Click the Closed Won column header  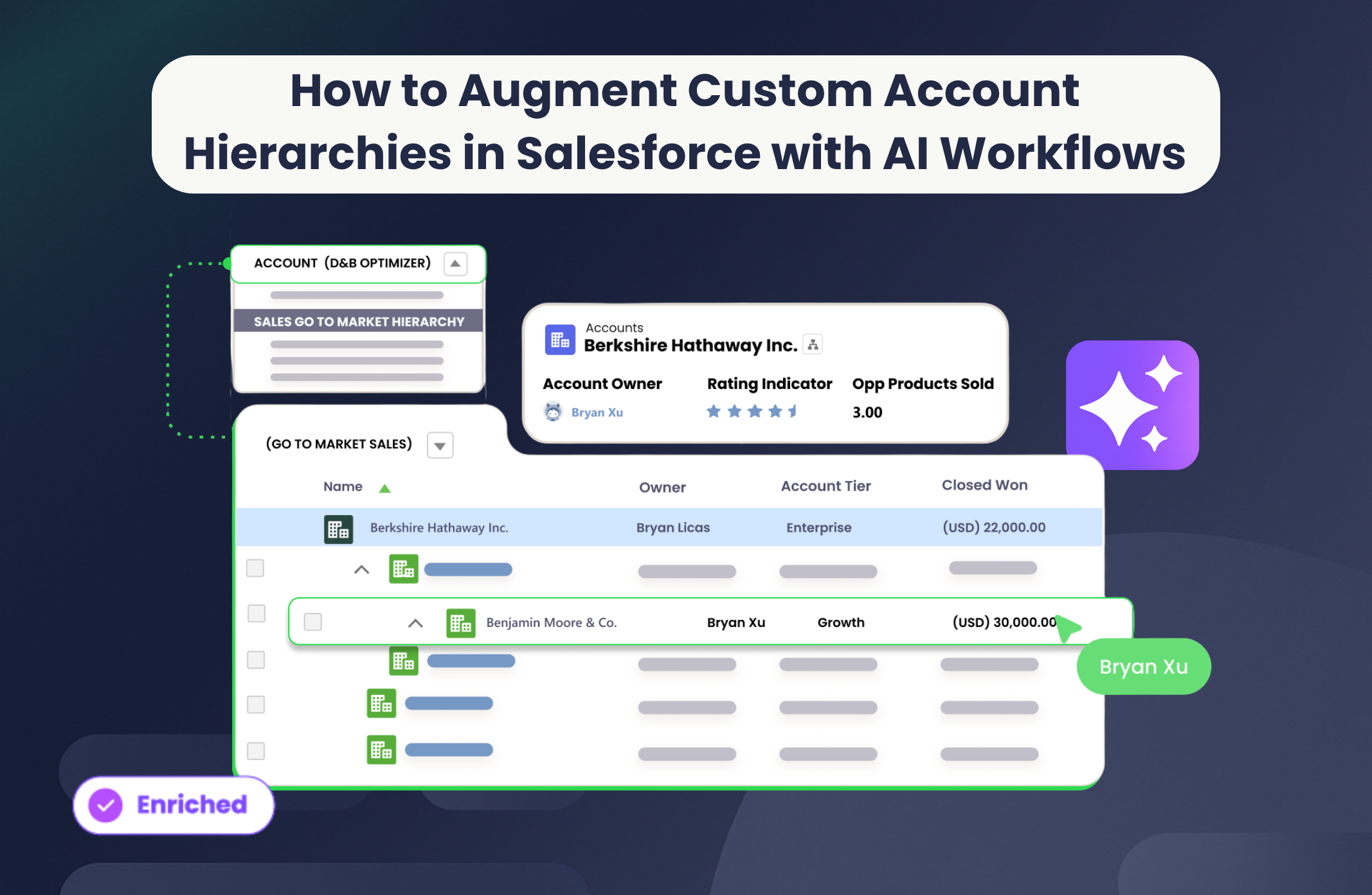tap(984, 485)
